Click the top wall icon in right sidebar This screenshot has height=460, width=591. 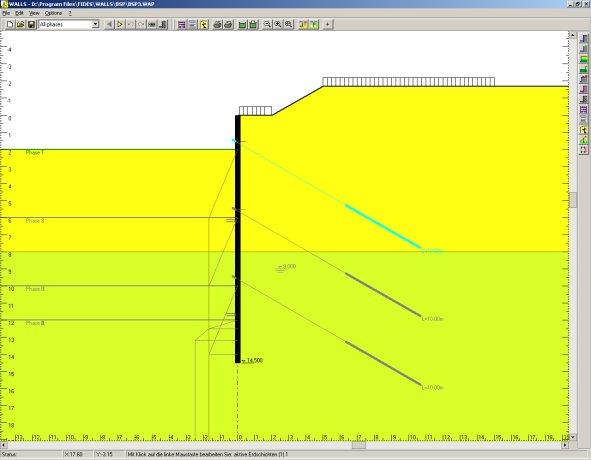coord(584,39)
